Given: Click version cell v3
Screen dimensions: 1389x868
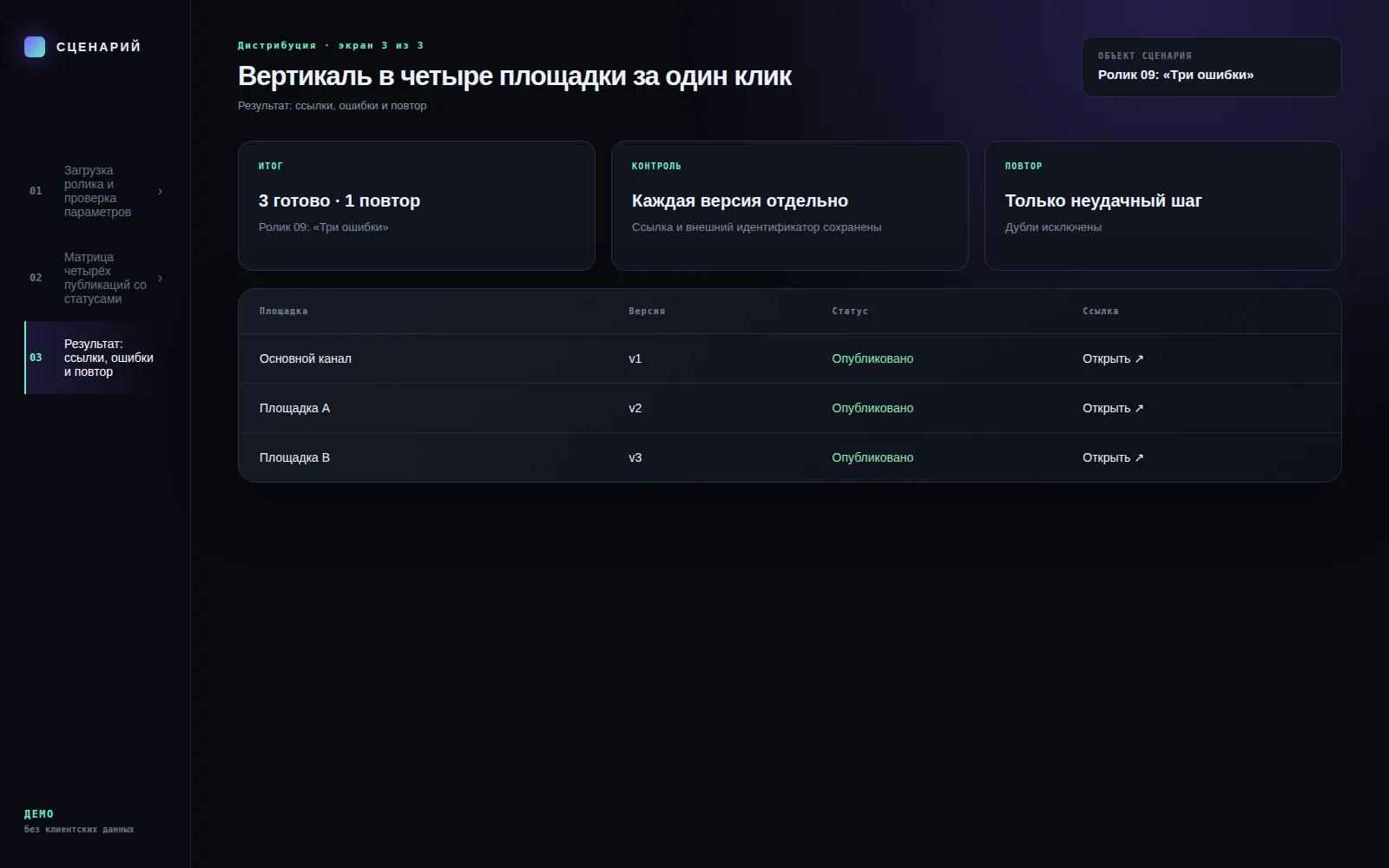Looking at the screenshot, I should tap(635, 457).
